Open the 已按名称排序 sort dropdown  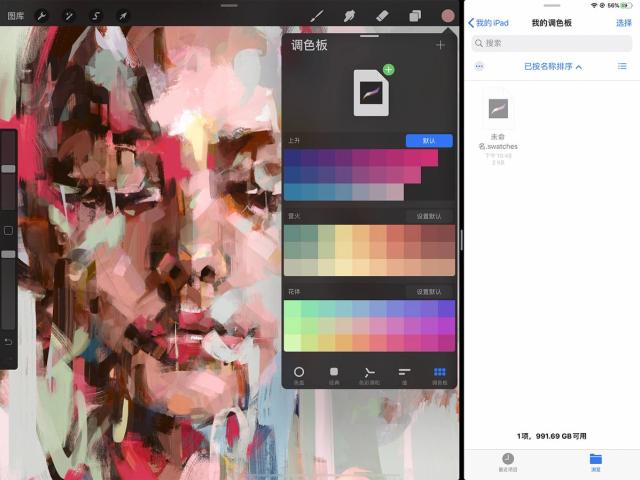pyautogui.click(x=553, y=66)
